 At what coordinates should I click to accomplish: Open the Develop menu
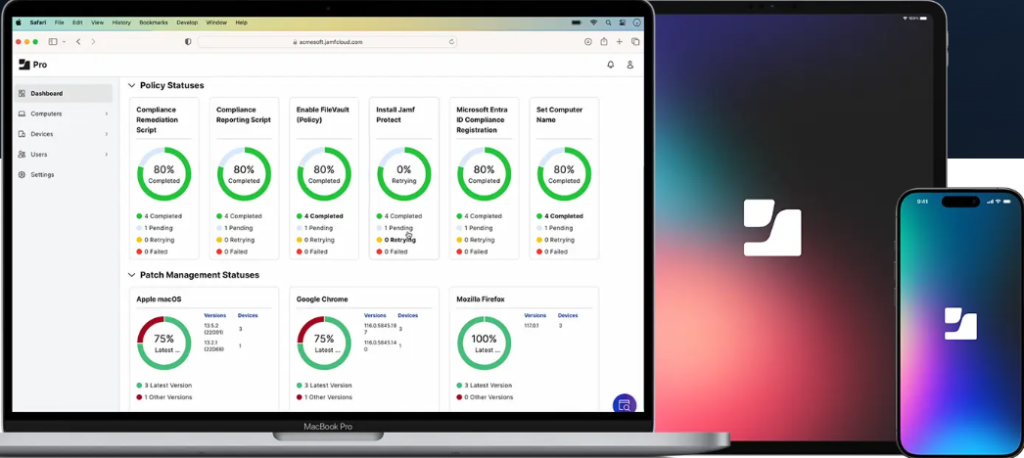[187, 22]
